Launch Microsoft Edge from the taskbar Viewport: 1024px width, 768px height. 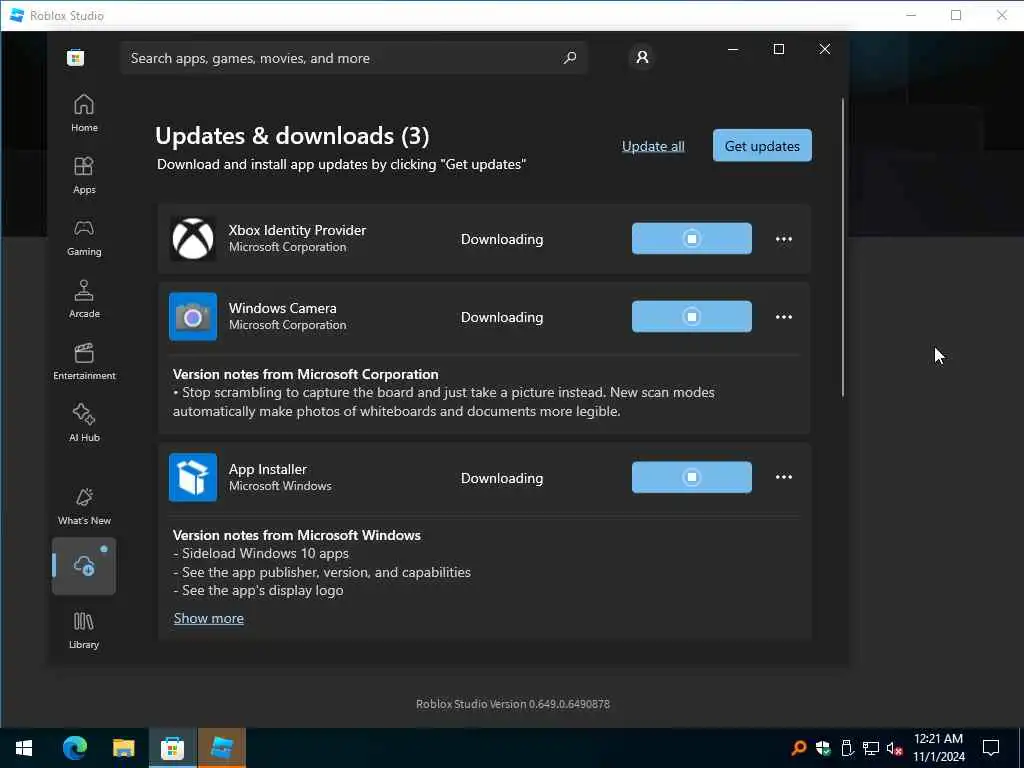74,748
